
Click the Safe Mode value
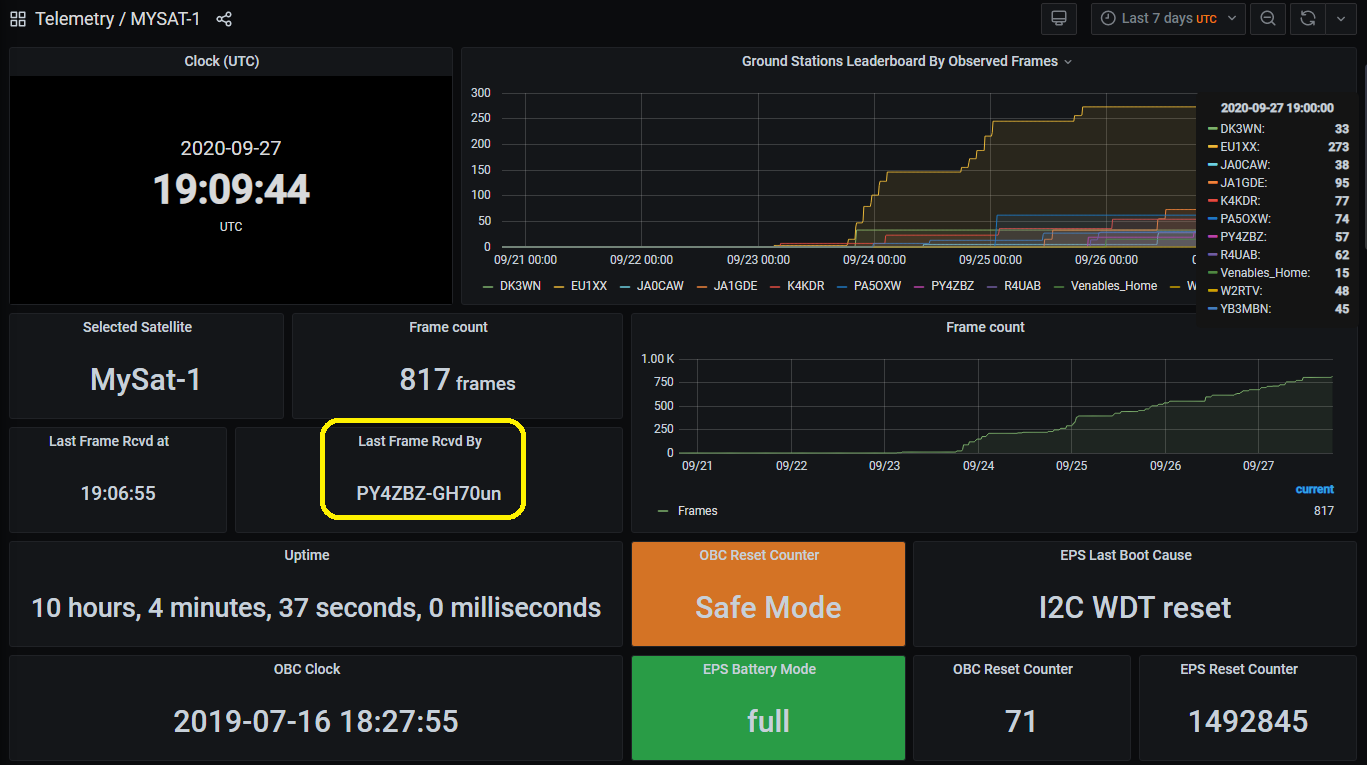pos(768,607)
